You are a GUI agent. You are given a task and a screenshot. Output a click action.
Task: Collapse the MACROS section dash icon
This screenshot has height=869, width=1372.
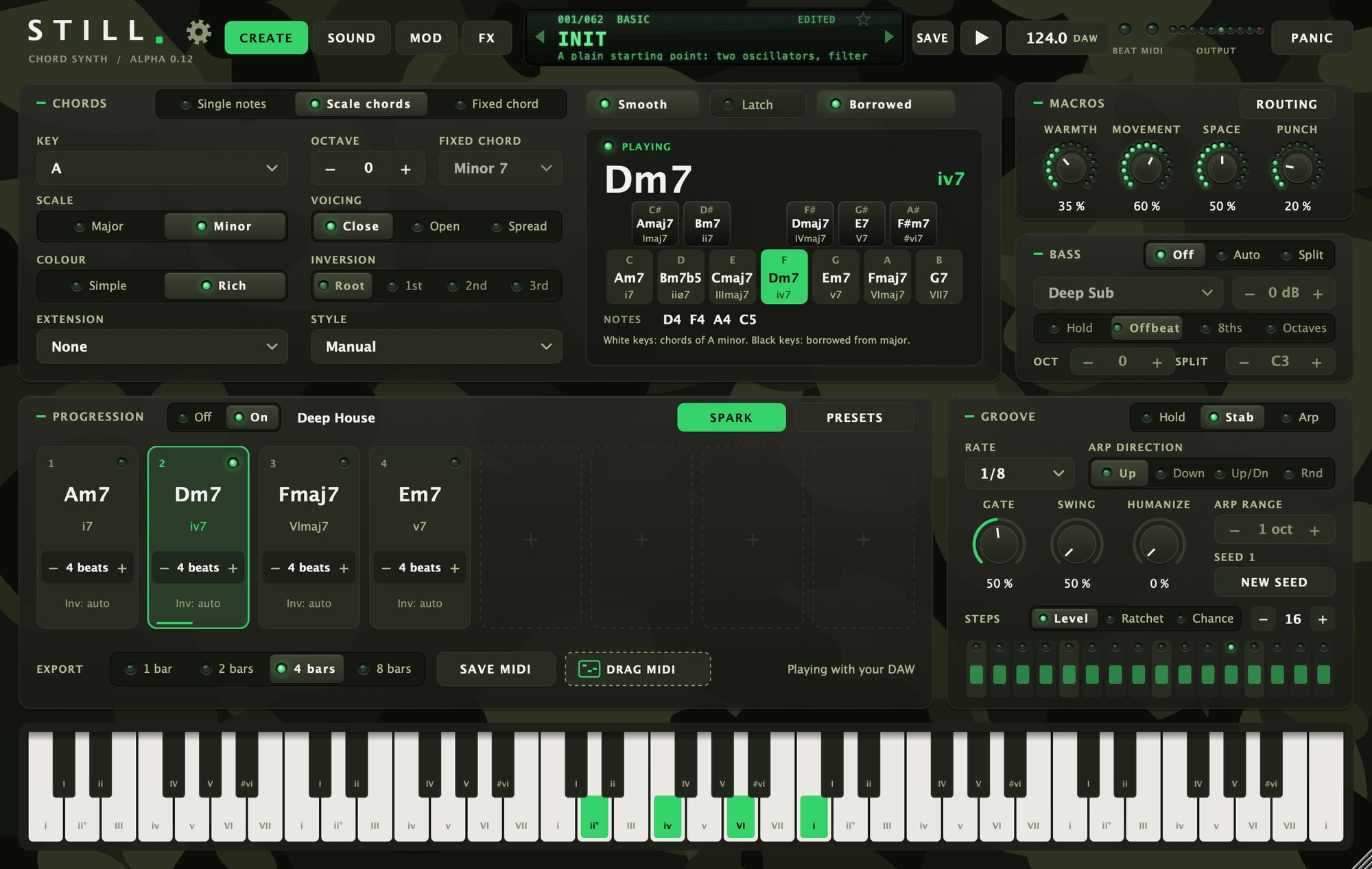tap(1038, 103)
